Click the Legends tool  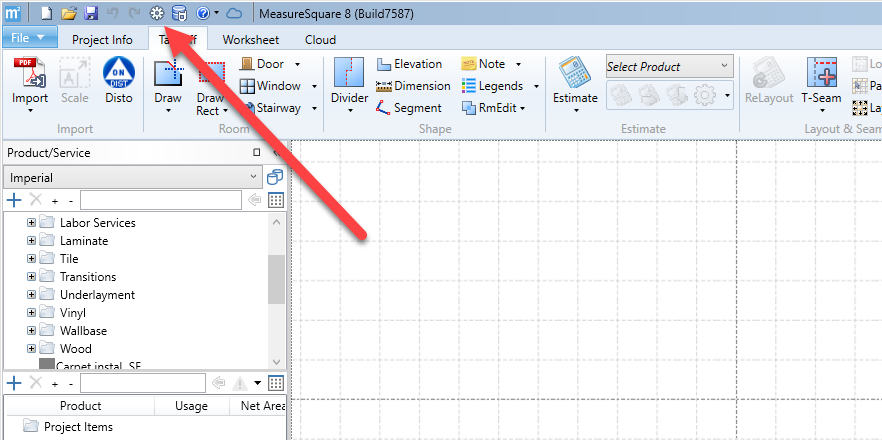492,86
